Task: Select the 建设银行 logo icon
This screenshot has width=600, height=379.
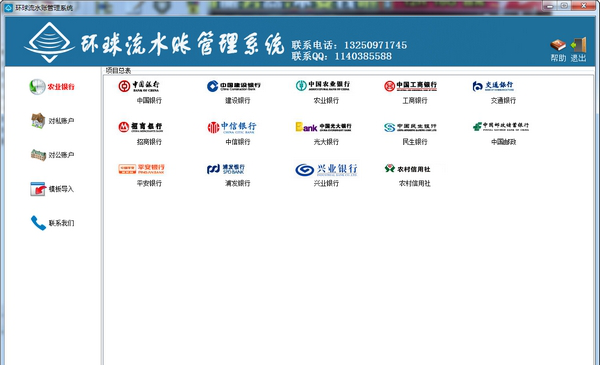Action: (x=234, y=86)
